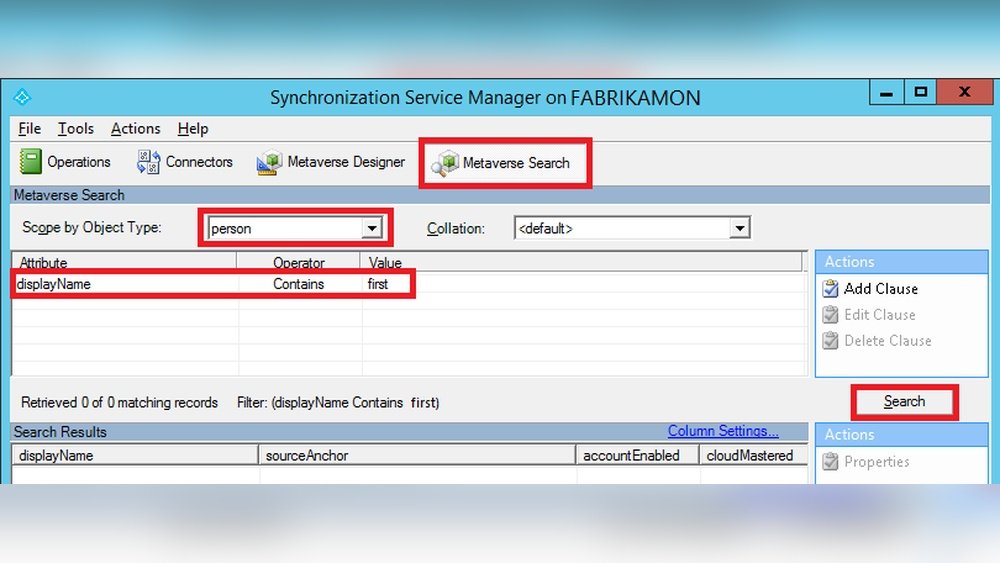
Task: Click the Filter: (displayName Contains first) text
Action: coord(338,402)
